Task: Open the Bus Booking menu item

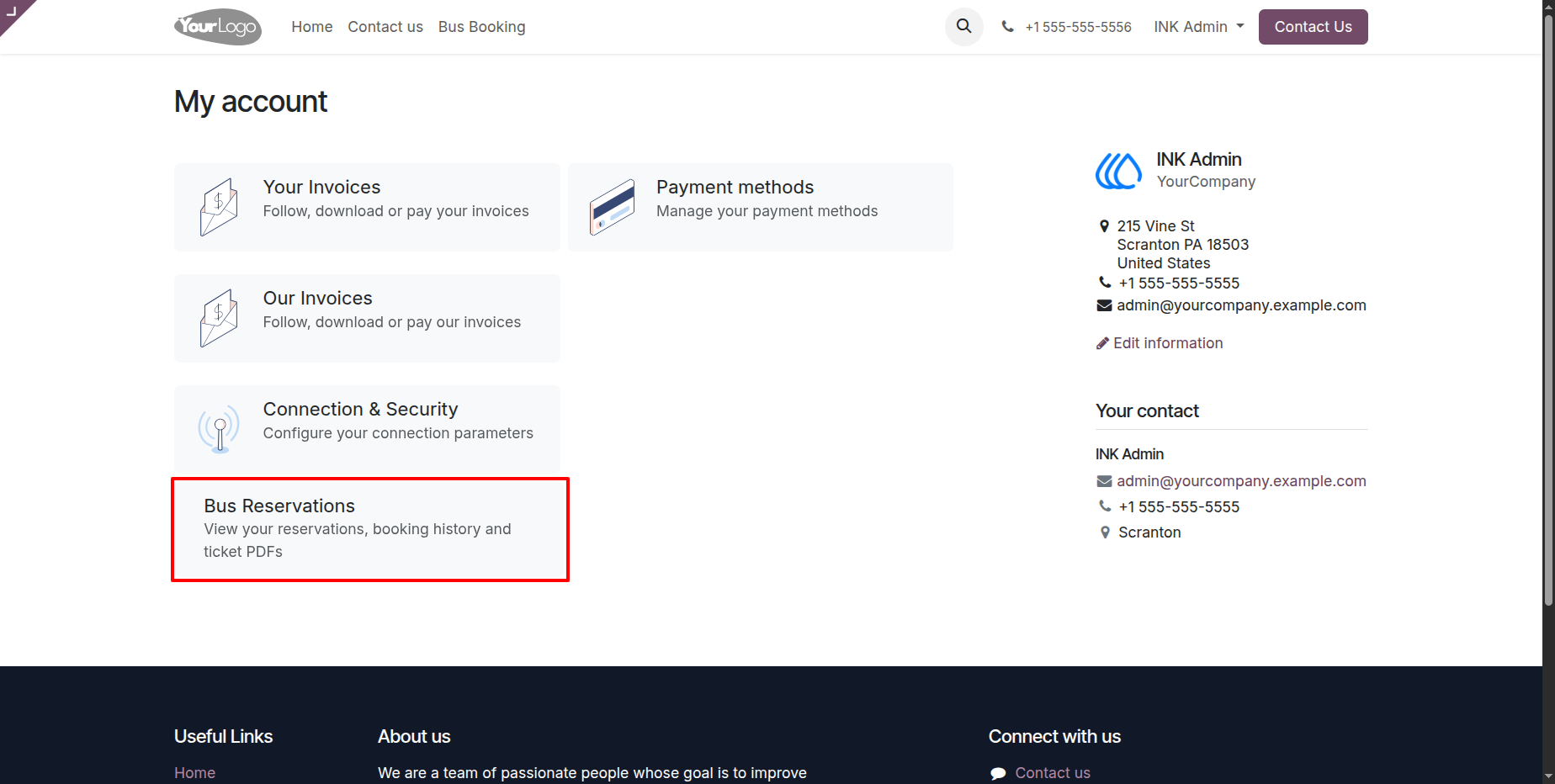Action: tap(481, 27)
